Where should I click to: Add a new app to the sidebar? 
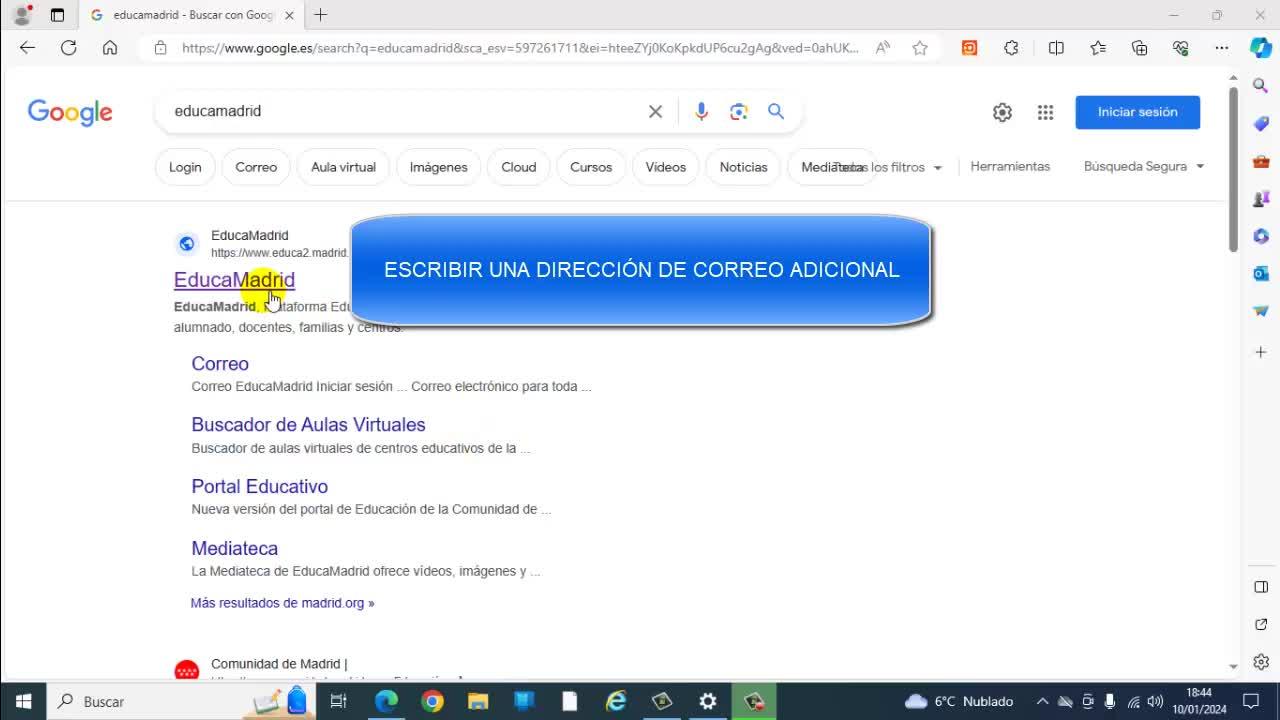click(x=1261, y=352)
